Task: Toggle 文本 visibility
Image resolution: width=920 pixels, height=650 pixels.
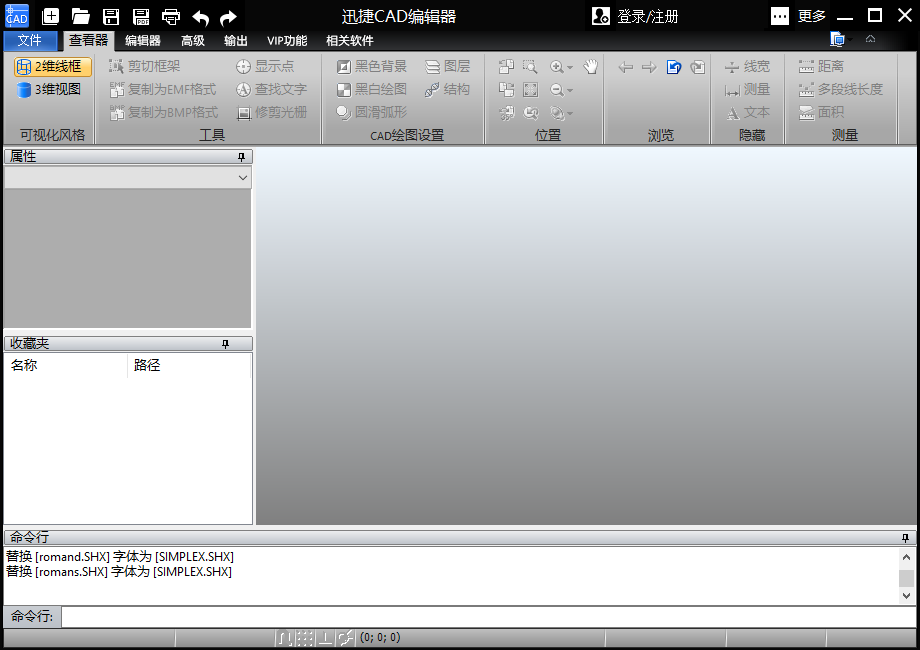Action: (x=747, y=112)
